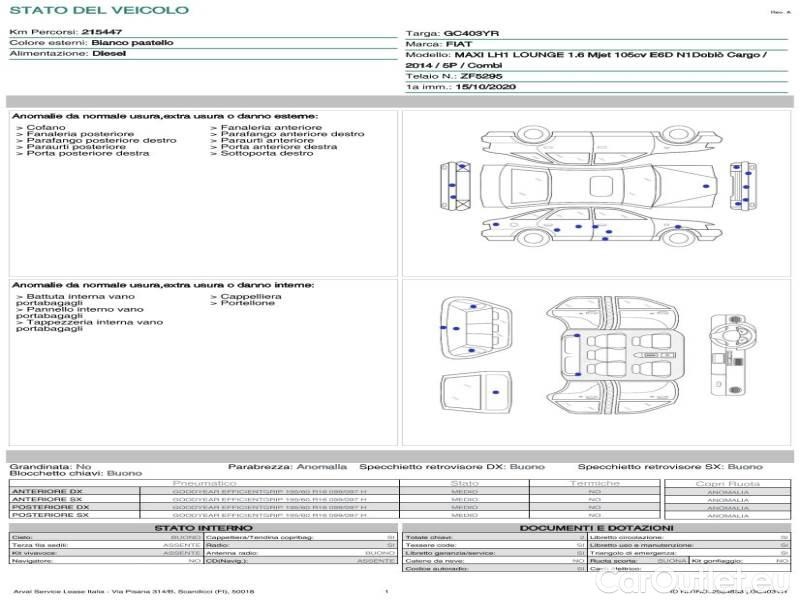This screenshot has width=800, height=600.
Task: Click the Arval Service Lease Italia footer address
Action: (x=133, y=592)
